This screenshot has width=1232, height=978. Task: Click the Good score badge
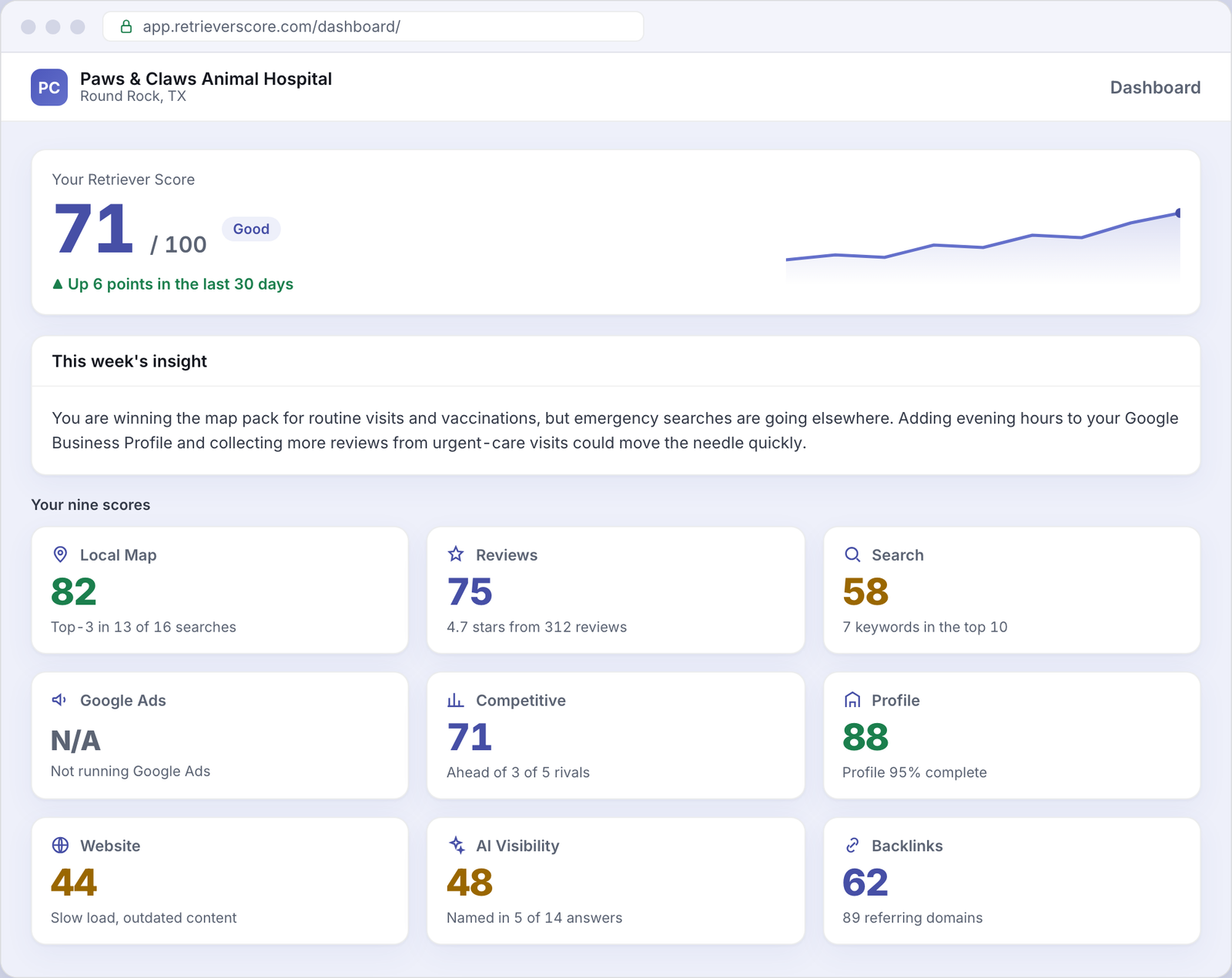(x=251, y=229)
